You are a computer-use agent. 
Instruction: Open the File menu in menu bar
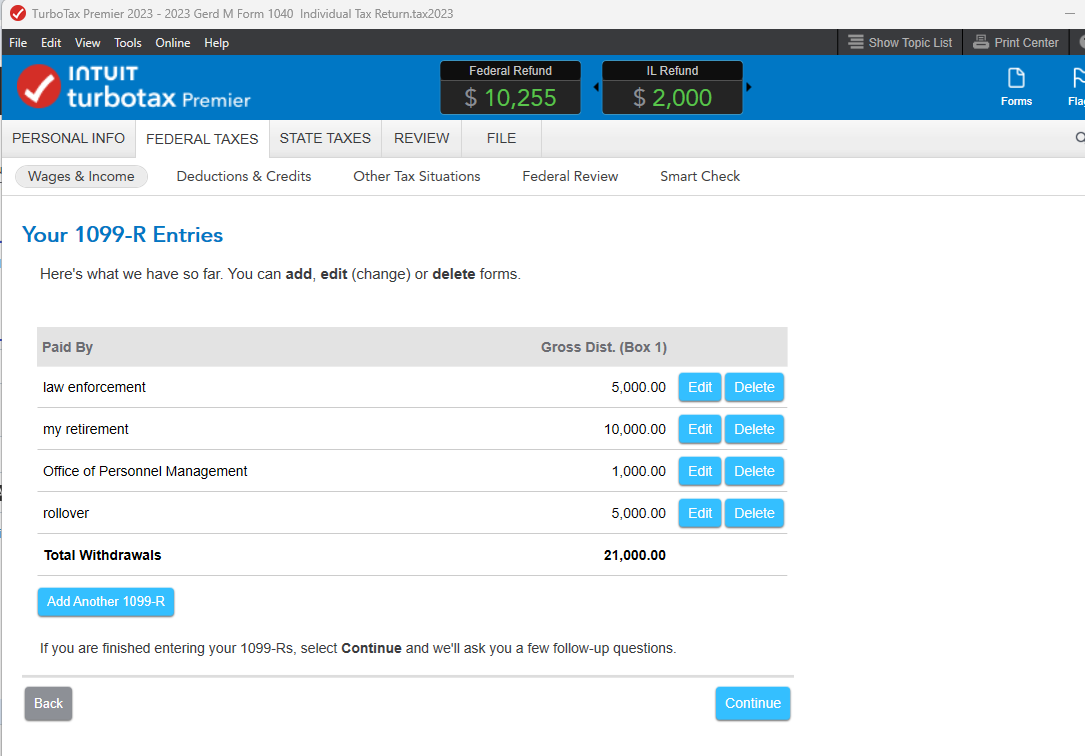[18, 43]
